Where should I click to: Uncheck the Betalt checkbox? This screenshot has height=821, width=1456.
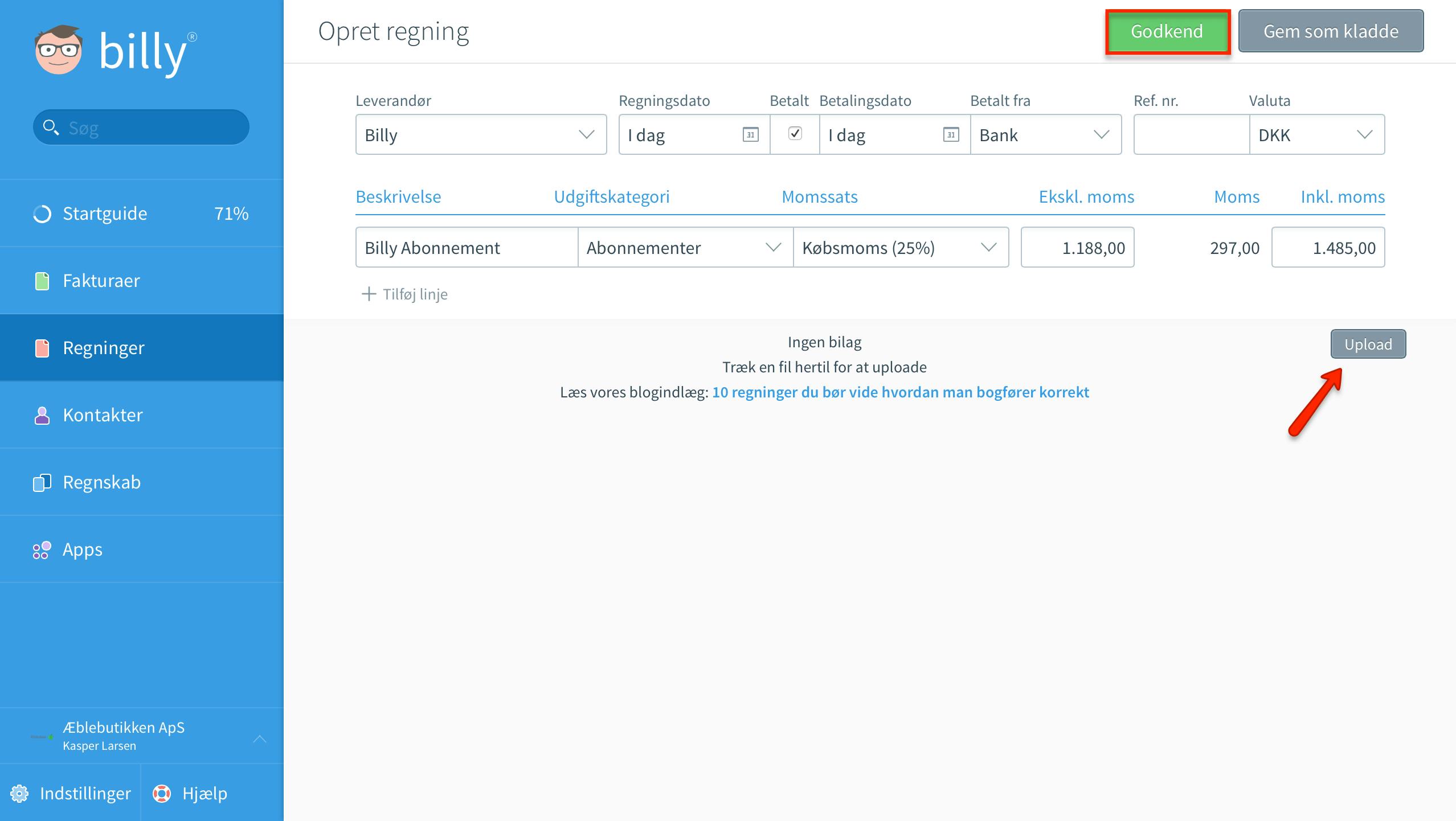click(x=795, y=133)
